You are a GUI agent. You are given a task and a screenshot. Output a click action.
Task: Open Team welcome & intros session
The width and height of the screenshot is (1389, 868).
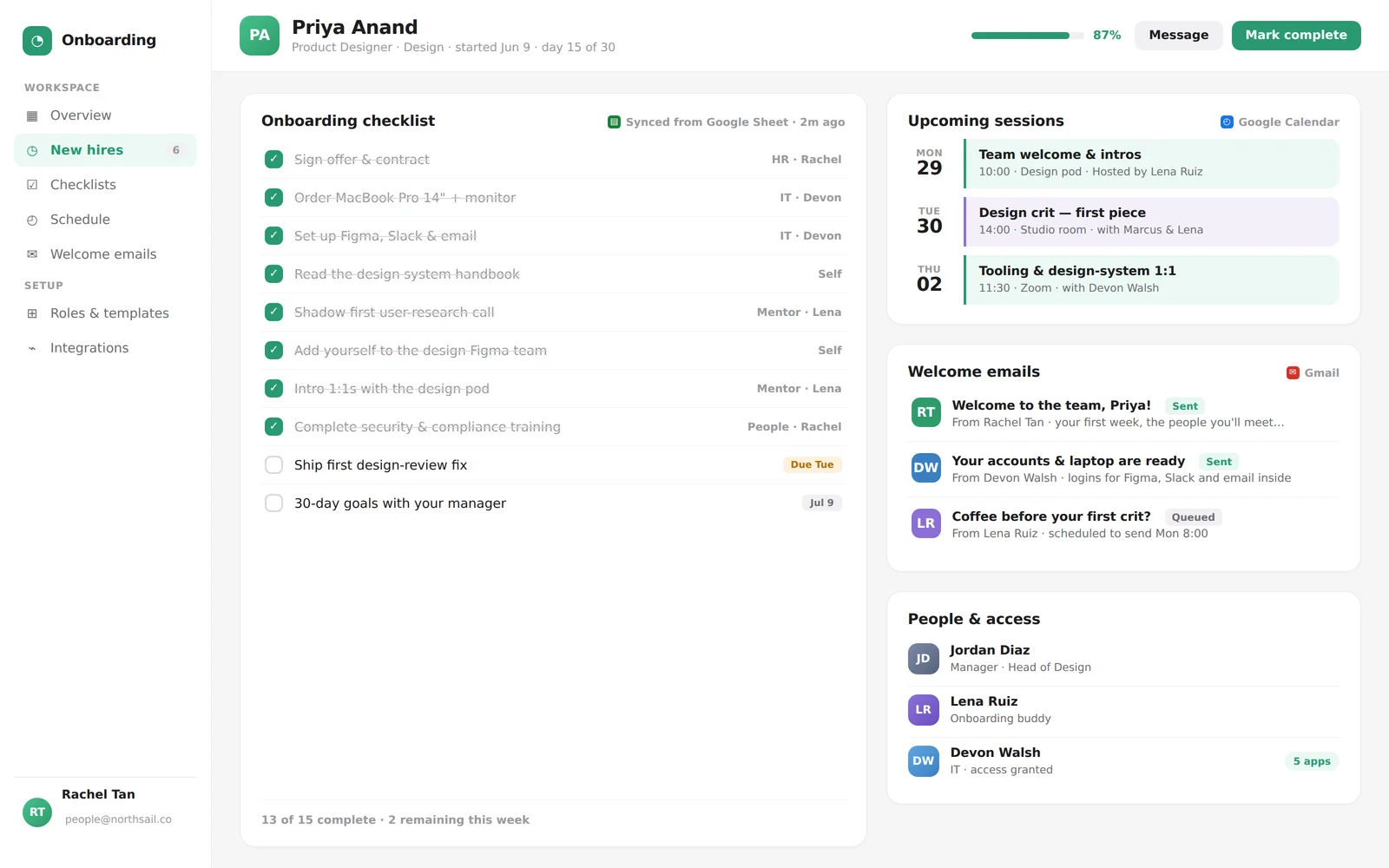[1151, 163]
